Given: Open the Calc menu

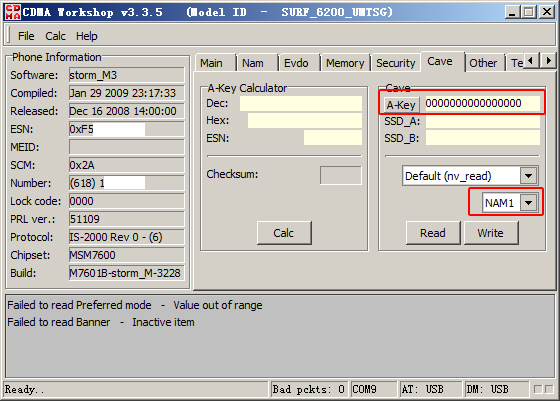Looking at the screenshot, I should click(55, 36).
